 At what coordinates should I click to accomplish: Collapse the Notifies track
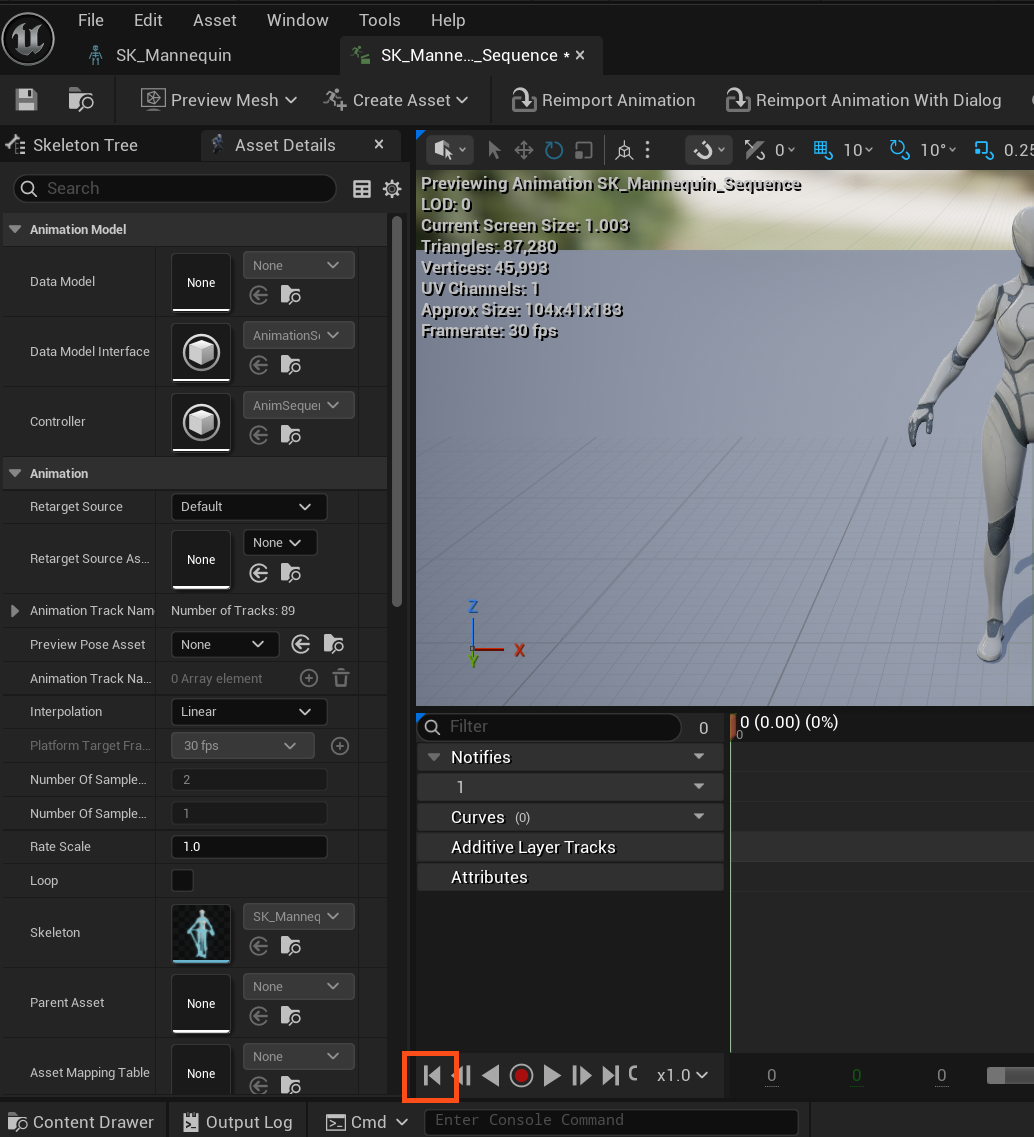coord(434,757)
